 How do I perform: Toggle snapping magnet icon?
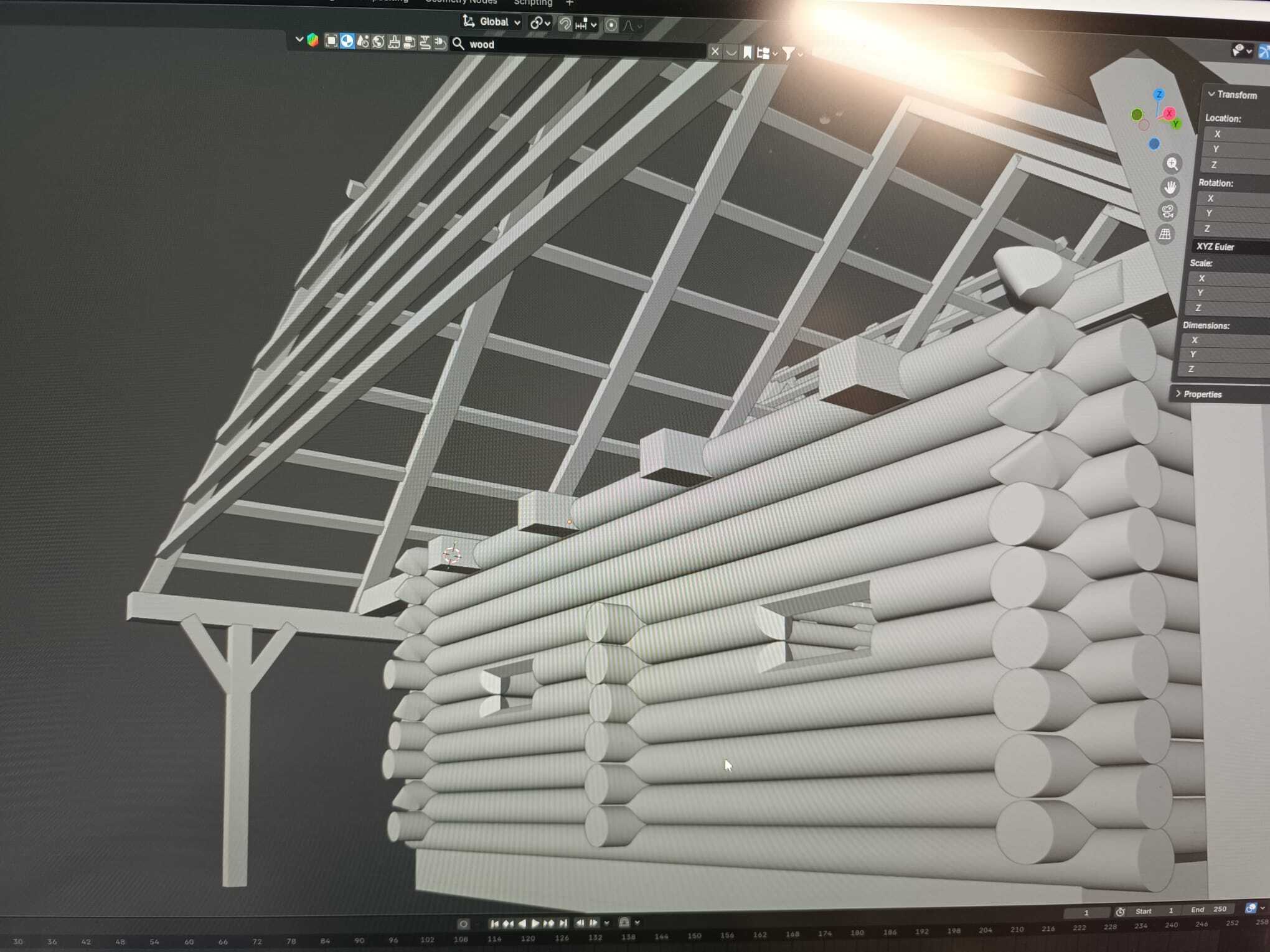[x=564, y=24]
